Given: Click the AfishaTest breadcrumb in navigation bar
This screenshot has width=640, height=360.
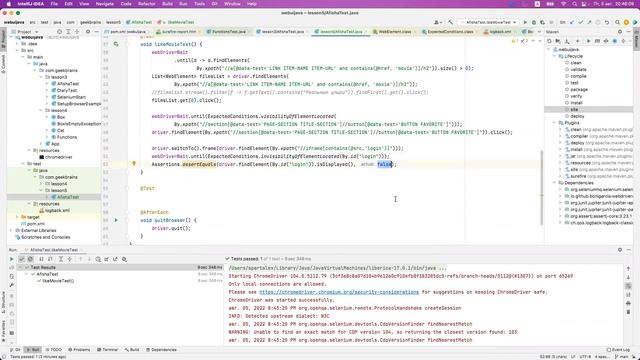Looking at the screenshot, I should point(139,22).
